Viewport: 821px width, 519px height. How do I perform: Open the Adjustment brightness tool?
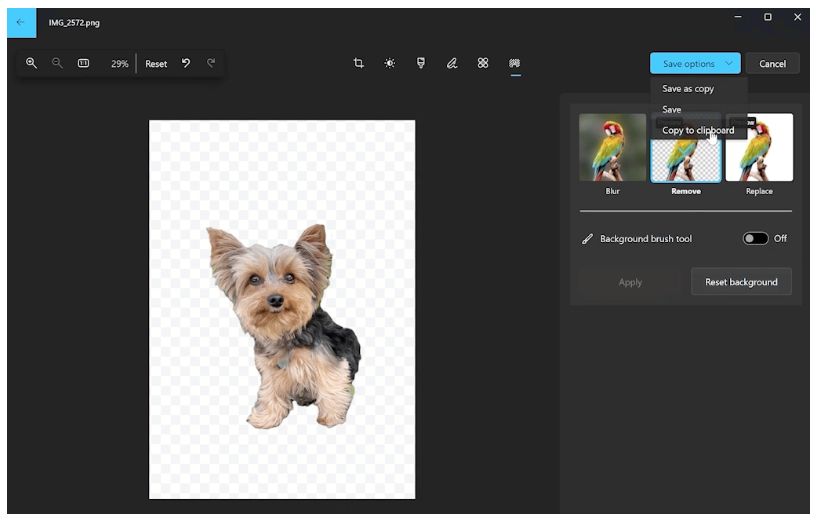(390, 63)
